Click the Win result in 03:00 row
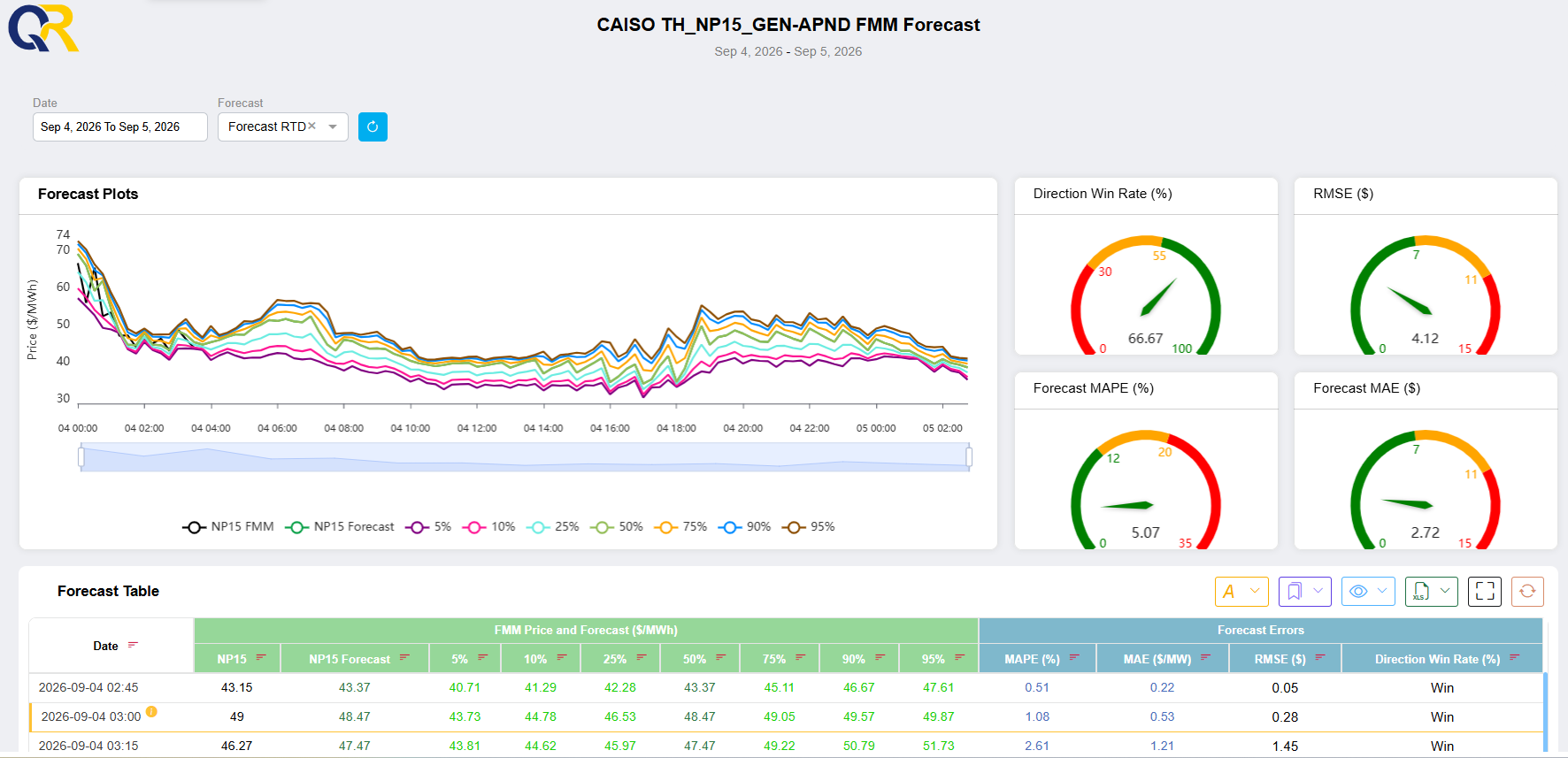1568x758 pixels. (1442, 717)
